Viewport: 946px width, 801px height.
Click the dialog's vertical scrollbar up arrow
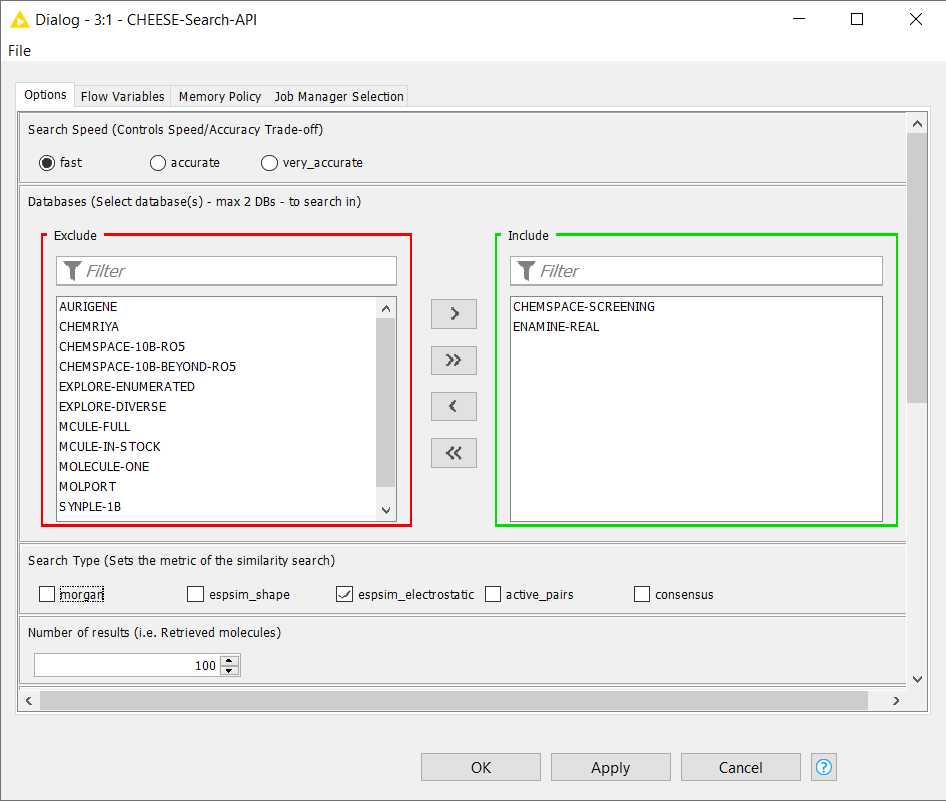[918, 124]
